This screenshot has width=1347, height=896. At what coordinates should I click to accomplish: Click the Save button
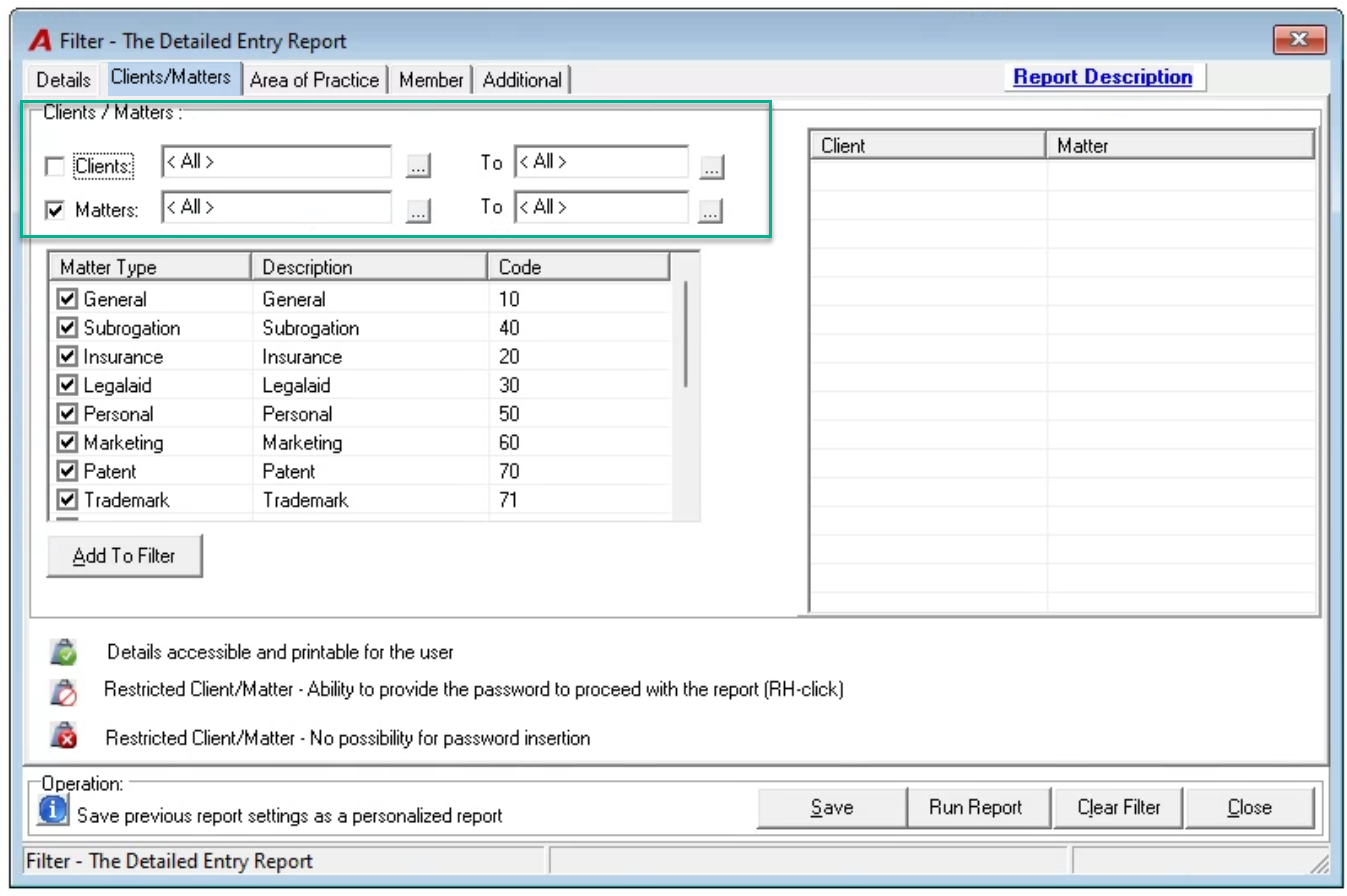(x=831, y=808)
